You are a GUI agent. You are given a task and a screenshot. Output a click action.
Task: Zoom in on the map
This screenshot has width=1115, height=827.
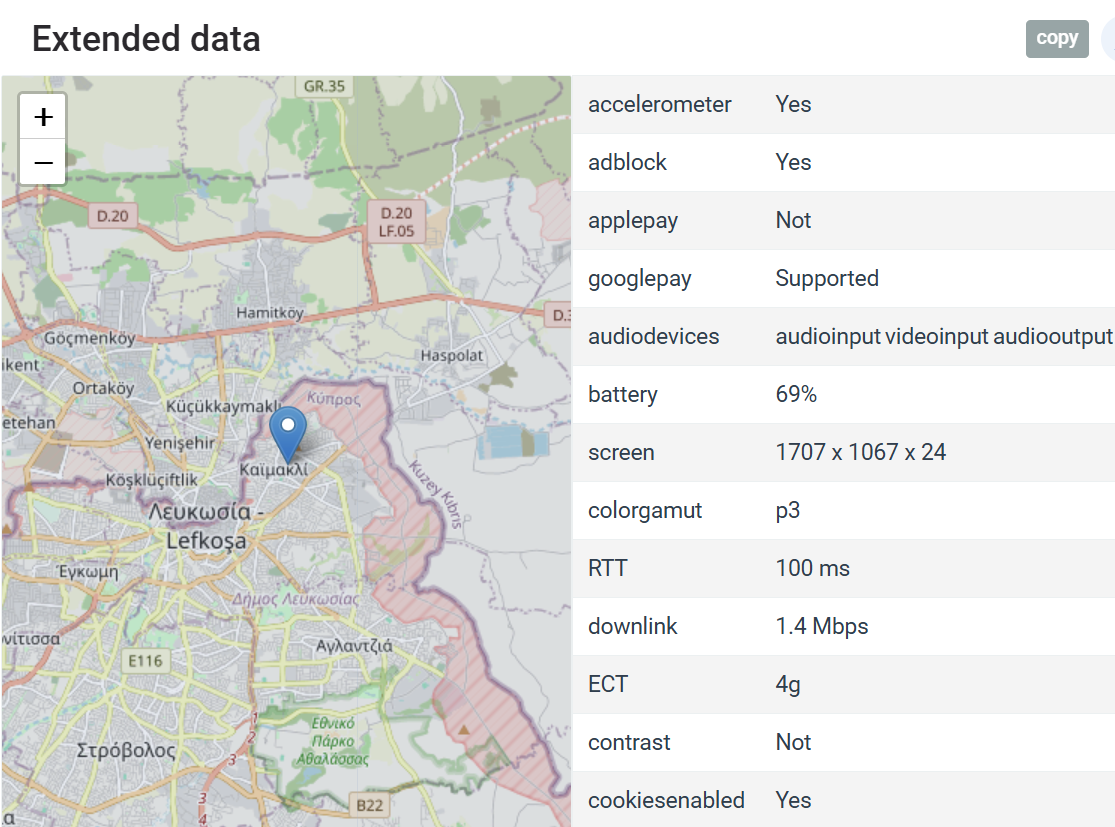42,115
